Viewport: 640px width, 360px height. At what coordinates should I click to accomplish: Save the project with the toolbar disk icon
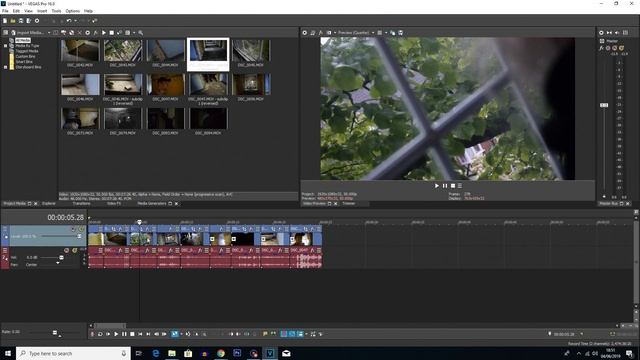click(x=21, y=21)
